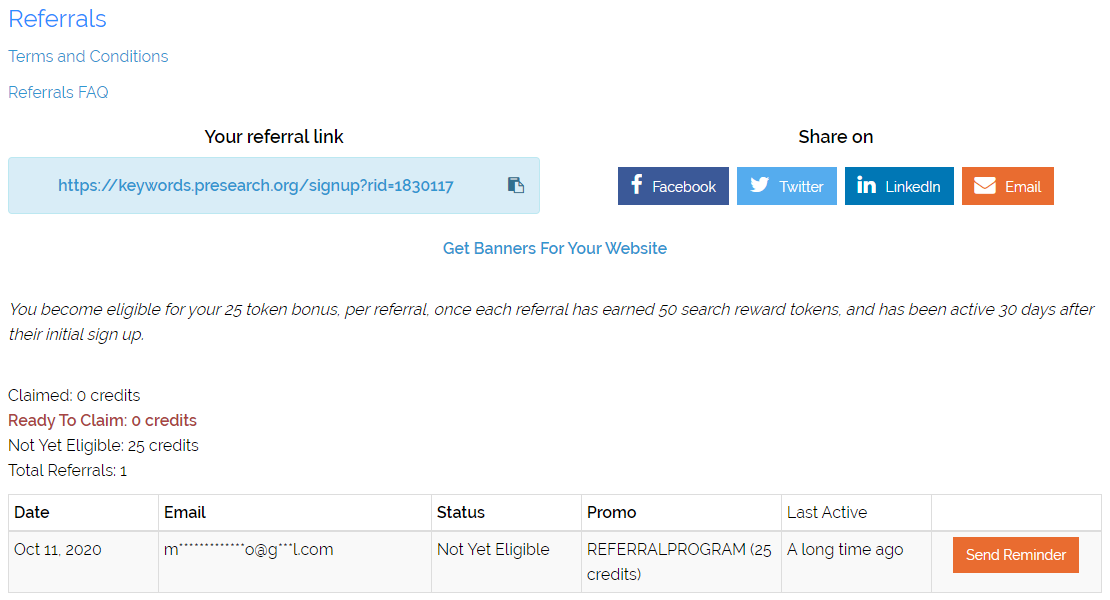Share the referral link via Twitter
Screen dimensions: 1110x600
(786, 185)
